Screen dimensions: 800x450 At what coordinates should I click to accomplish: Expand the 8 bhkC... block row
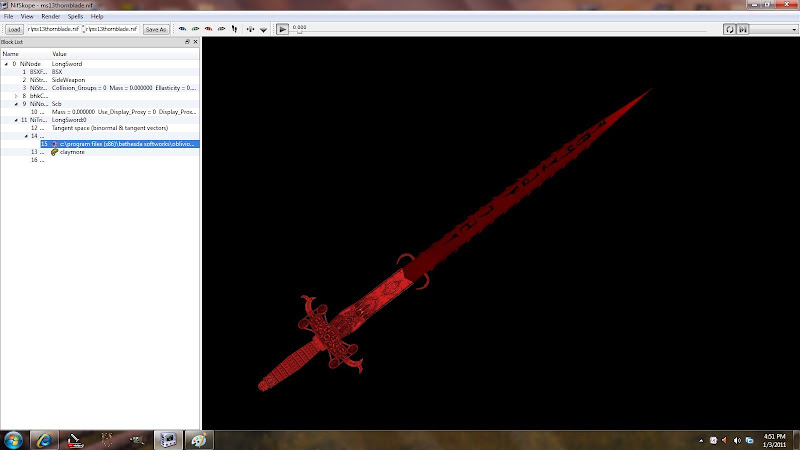(x=16, y=96)
